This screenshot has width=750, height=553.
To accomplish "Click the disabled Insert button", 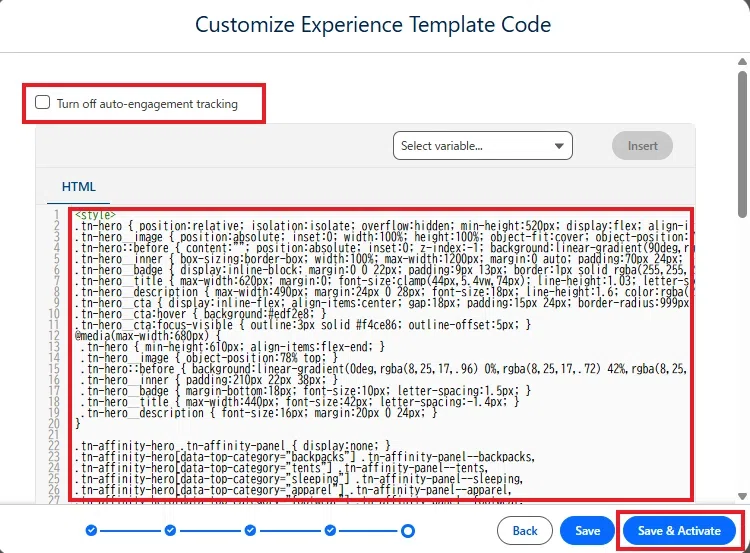I will [642, 146].
